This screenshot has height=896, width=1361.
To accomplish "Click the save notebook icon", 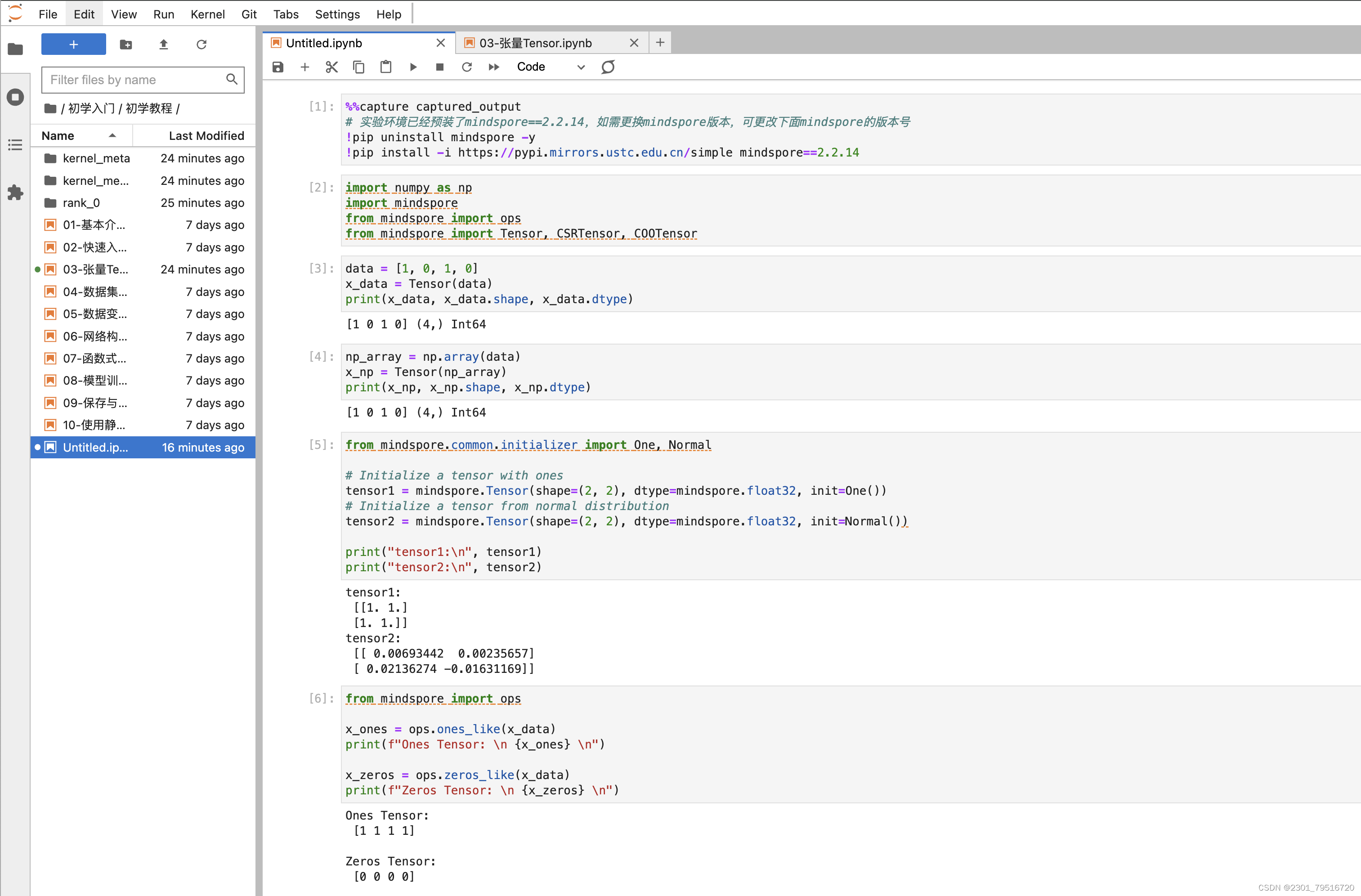I will pos(278,67).
